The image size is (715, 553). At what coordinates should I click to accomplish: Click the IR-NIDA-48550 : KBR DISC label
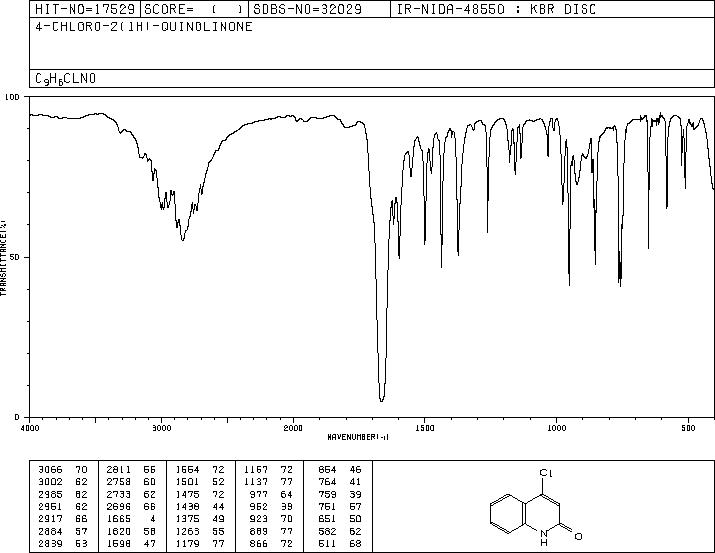tap(496, 9)
